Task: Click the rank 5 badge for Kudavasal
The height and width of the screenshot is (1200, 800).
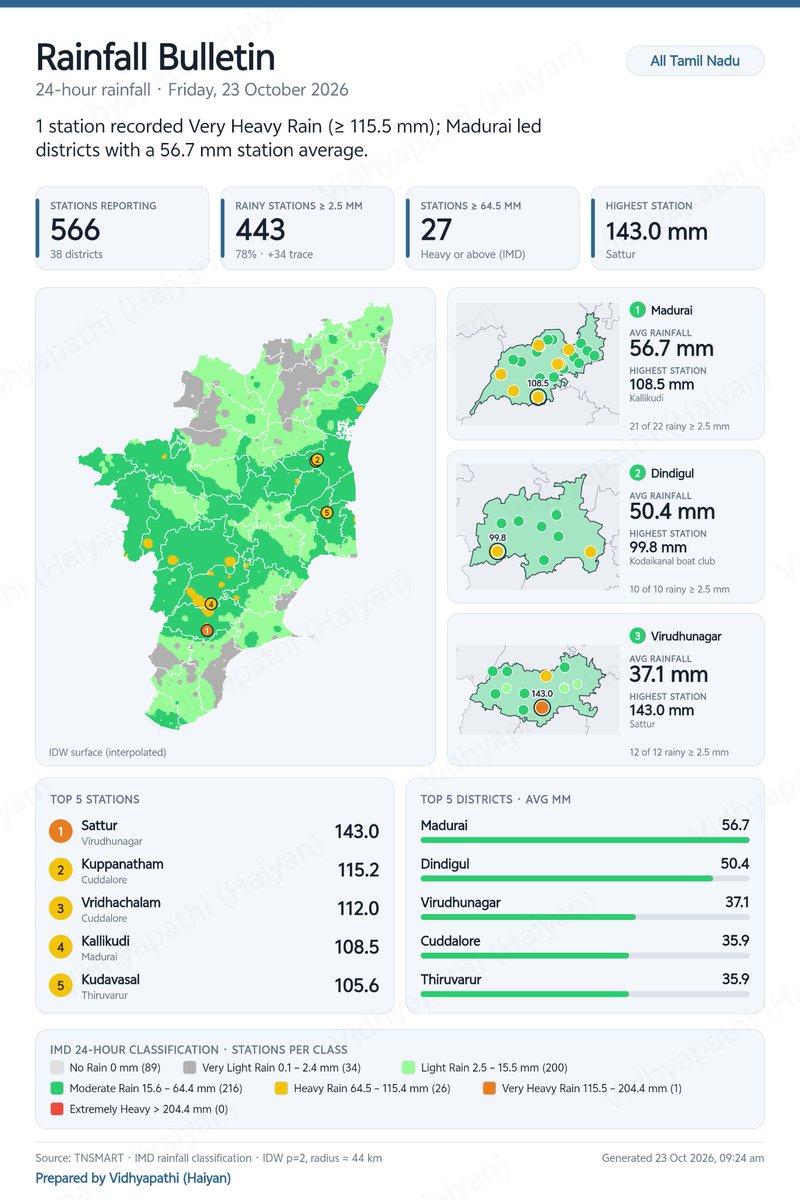Action: pos(61,985)
